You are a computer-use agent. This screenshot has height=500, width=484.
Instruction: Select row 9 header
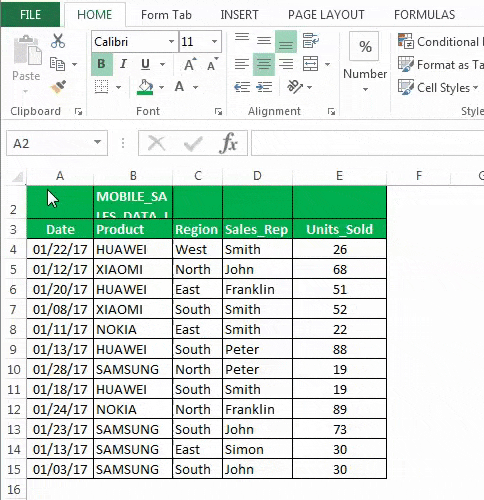tap(13, 349)
